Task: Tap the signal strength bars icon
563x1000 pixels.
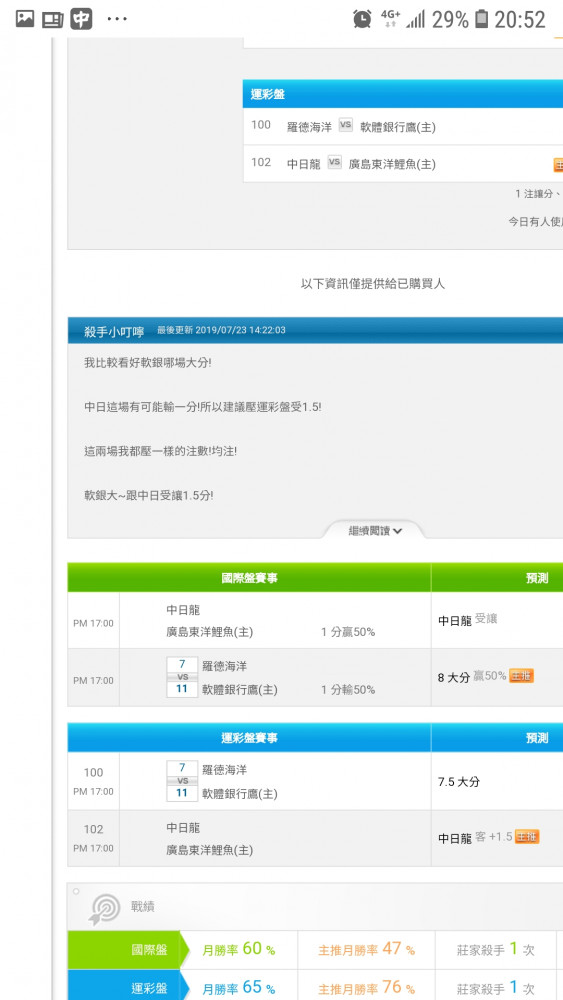Action: (x=415, y=20)
